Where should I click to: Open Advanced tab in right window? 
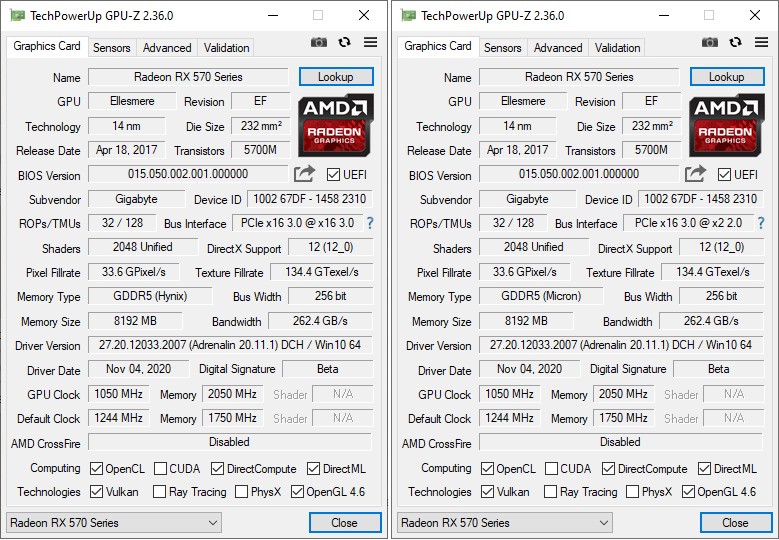(x=558, y=48)
